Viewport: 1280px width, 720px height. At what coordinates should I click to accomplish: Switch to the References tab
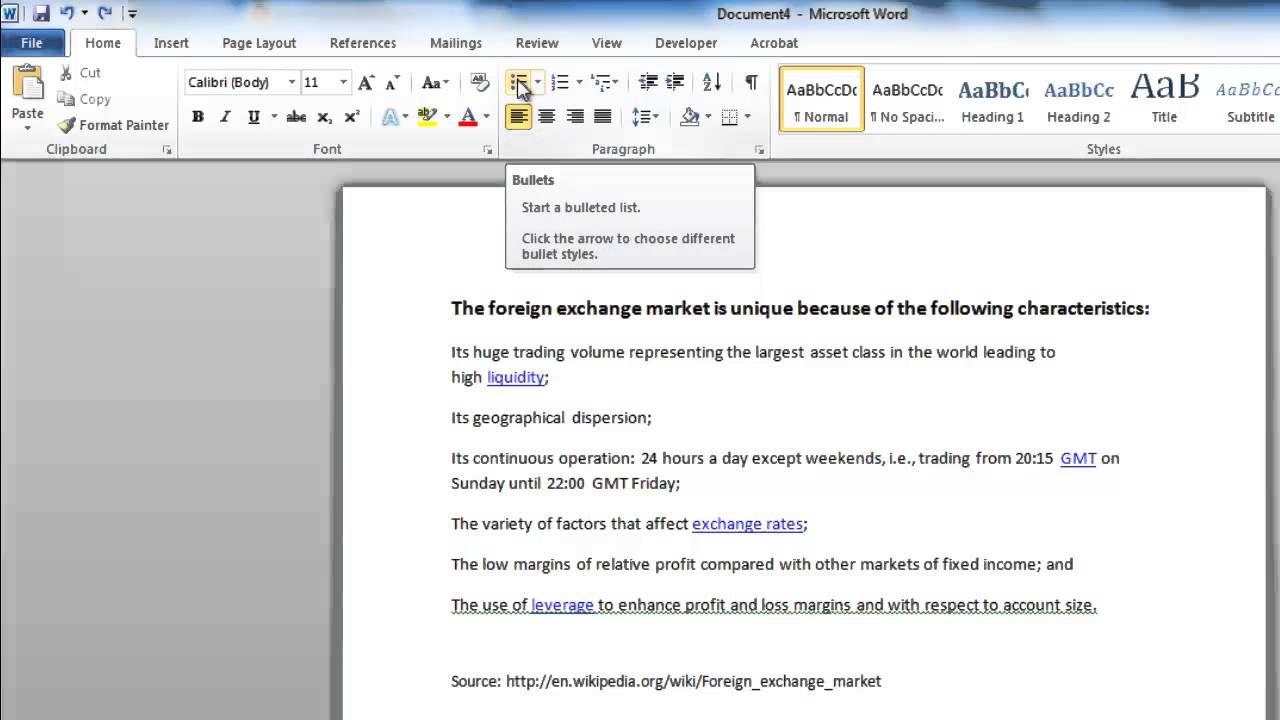pos(363,43)
